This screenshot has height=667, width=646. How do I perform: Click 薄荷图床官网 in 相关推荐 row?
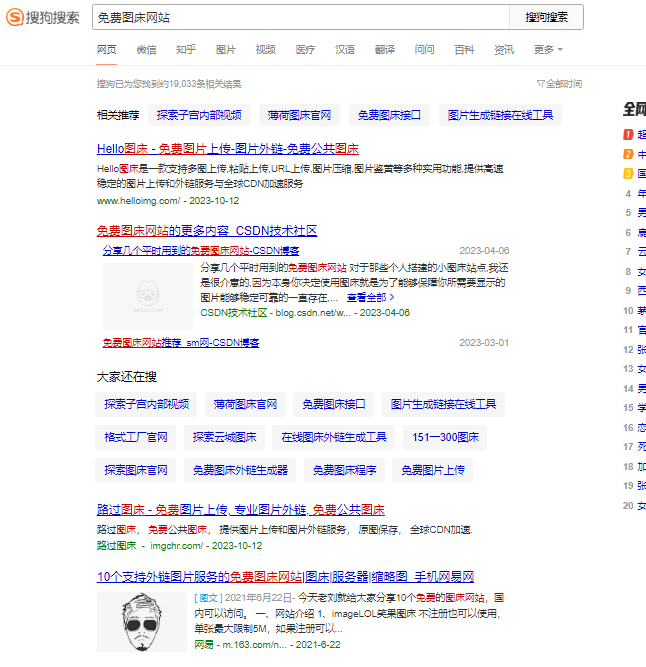[x=299, y=115]
